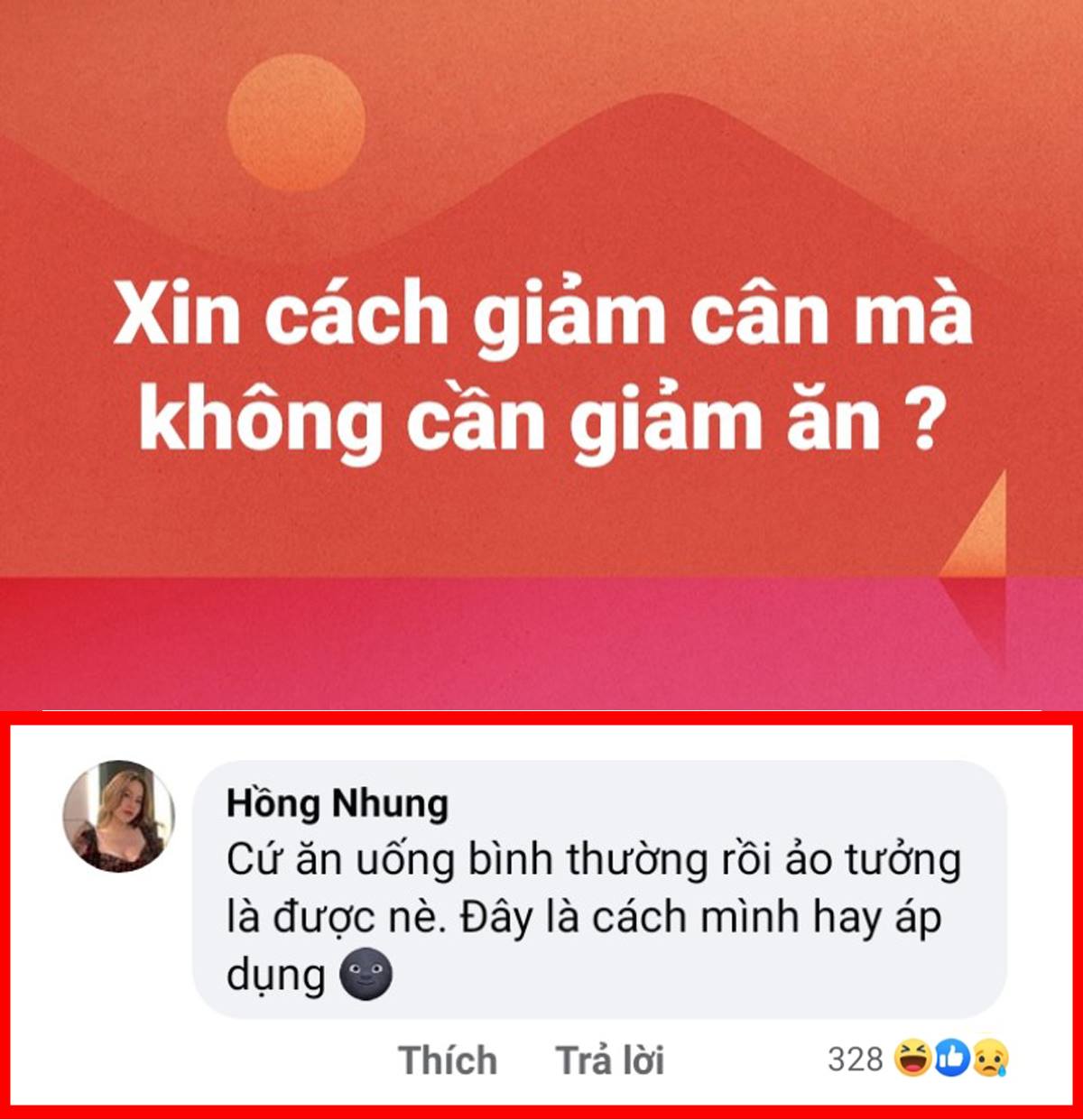
Task: Click the Hồng Nhung commenter name
Action: 338,802
